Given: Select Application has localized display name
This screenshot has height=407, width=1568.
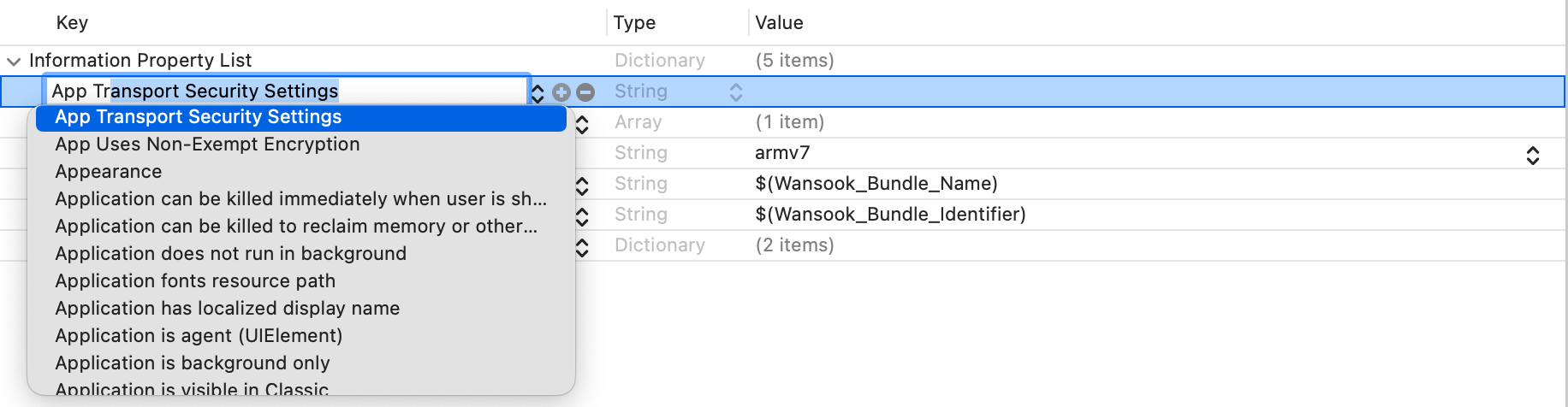Looking at the screenshot, I should click(x=228, y=309).
